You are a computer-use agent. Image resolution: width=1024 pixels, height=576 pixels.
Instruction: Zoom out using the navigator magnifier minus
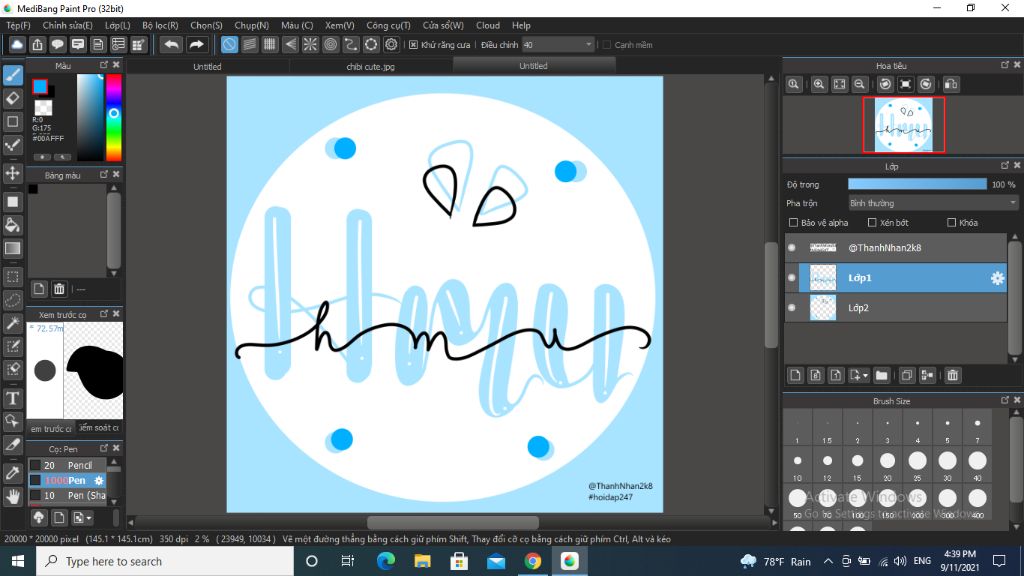point(859,84)
